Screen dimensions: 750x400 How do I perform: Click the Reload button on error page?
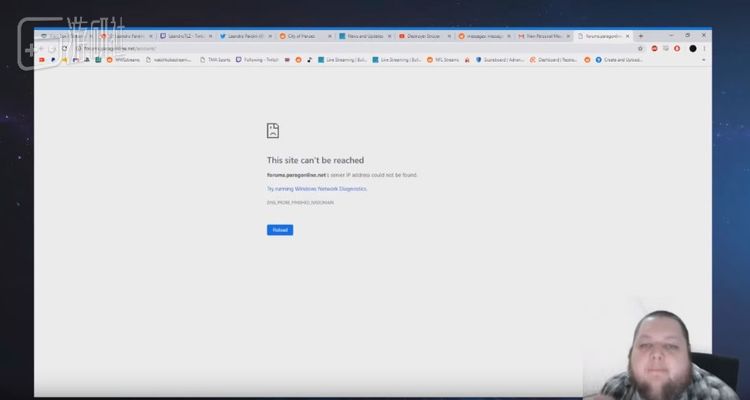tap(280, 230)
